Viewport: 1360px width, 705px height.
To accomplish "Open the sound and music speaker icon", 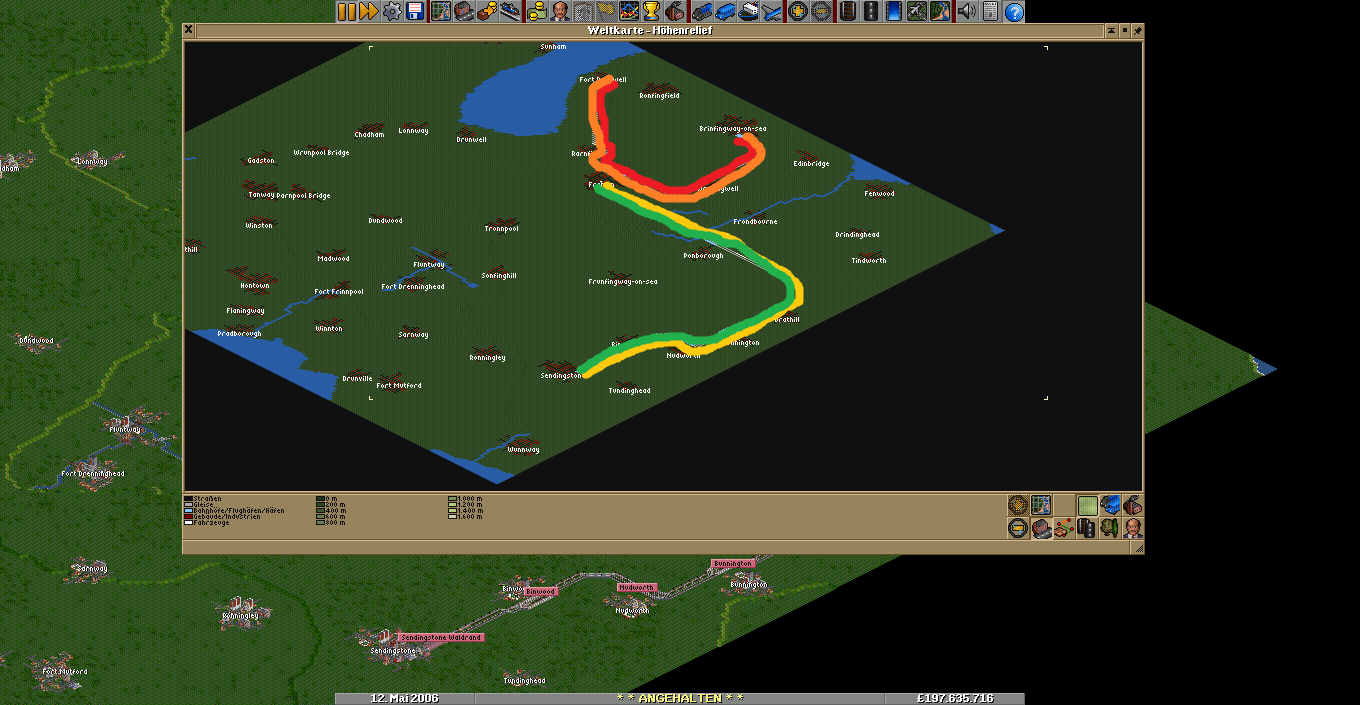I will [966, 11].
